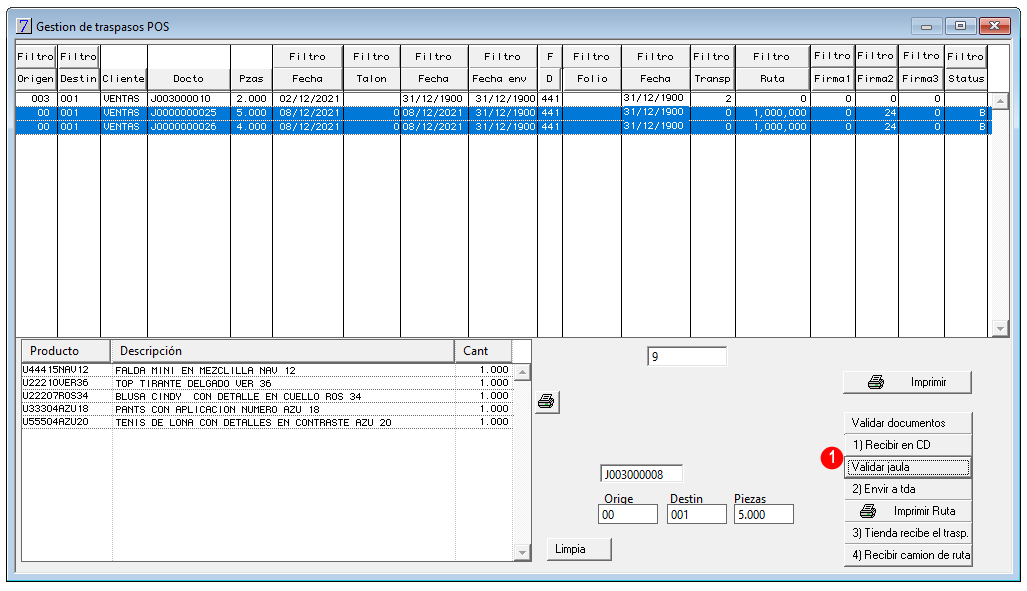Screen dimensions: 1027x591
Task: Click the Imprimir button
Action: pyautogui.click(x=907, y=382)
